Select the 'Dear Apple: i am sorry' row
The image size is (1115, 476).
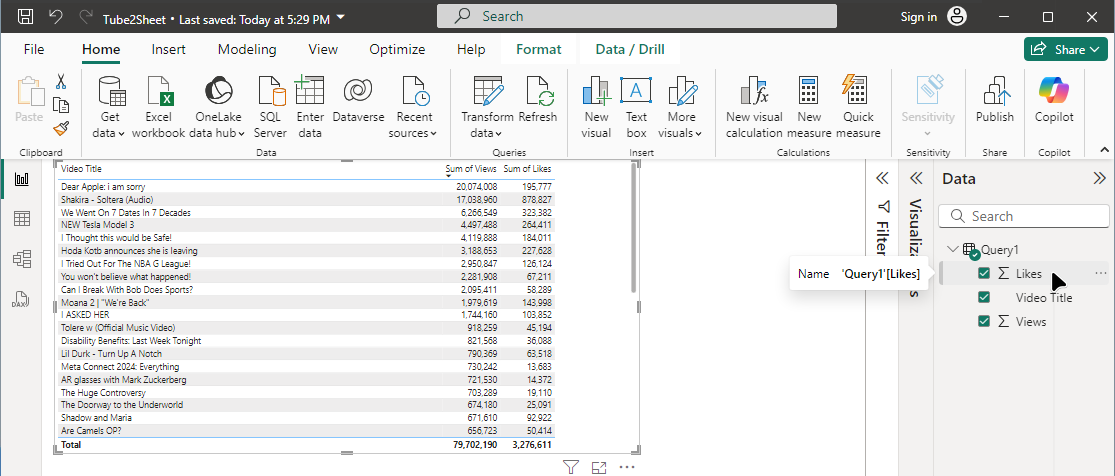point(306,186)
